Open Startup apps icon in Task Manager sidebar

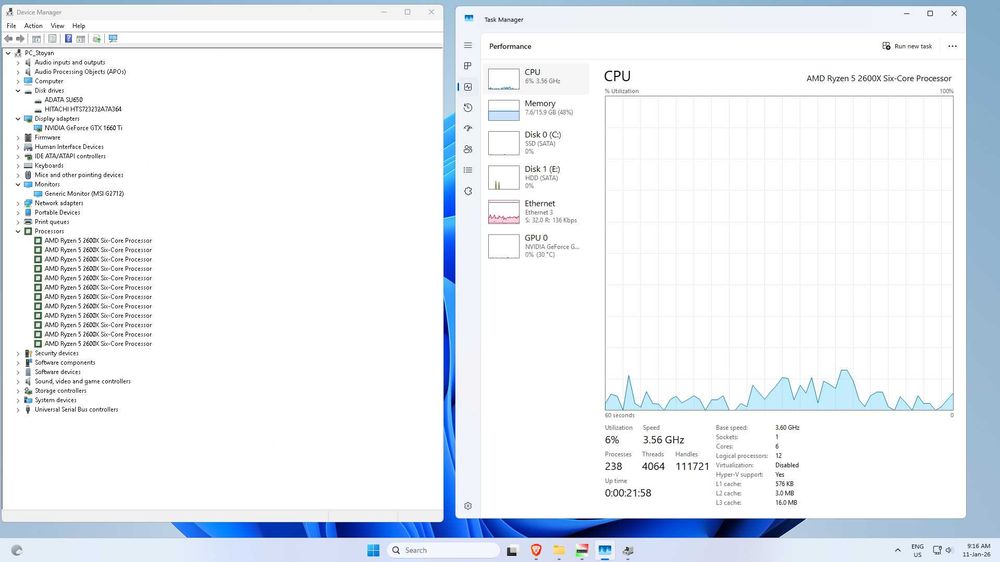coord(468,128)
